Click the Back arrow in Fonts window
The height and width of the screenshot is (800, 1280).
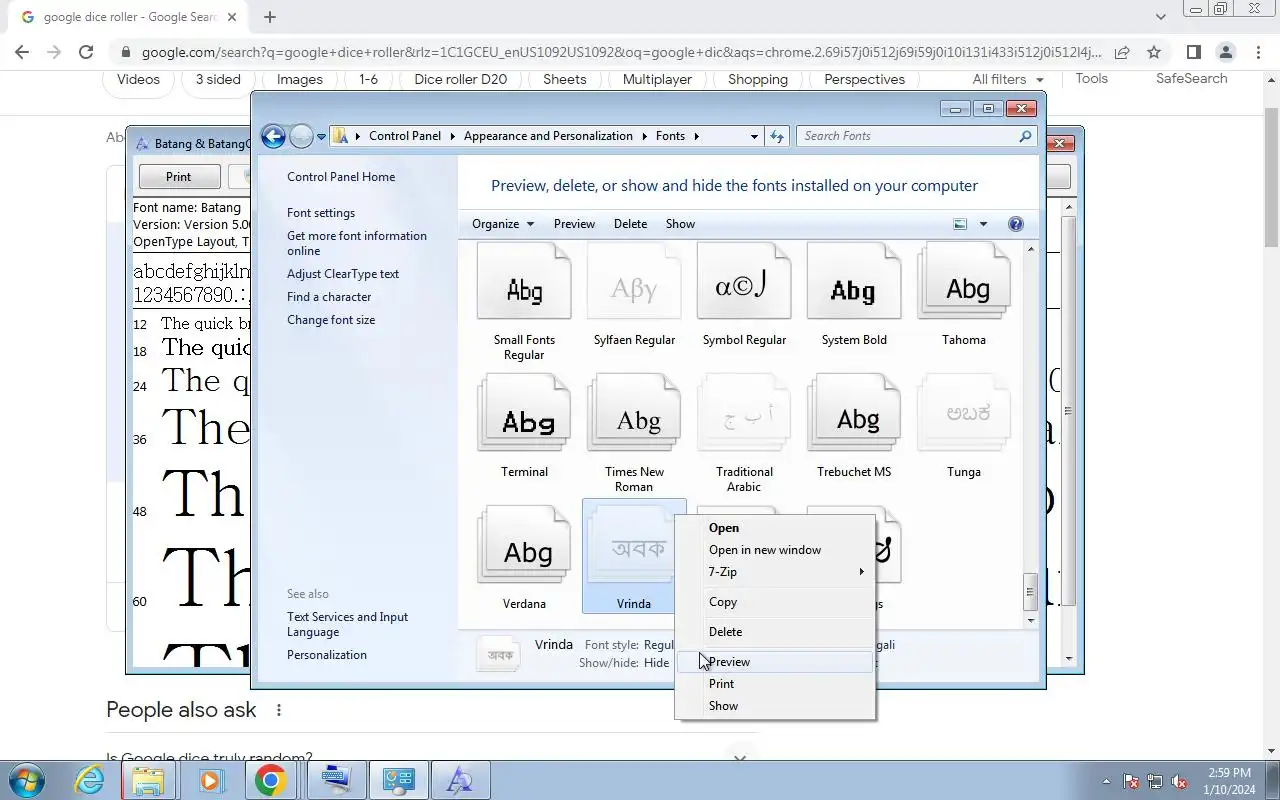tap(273, 137)
